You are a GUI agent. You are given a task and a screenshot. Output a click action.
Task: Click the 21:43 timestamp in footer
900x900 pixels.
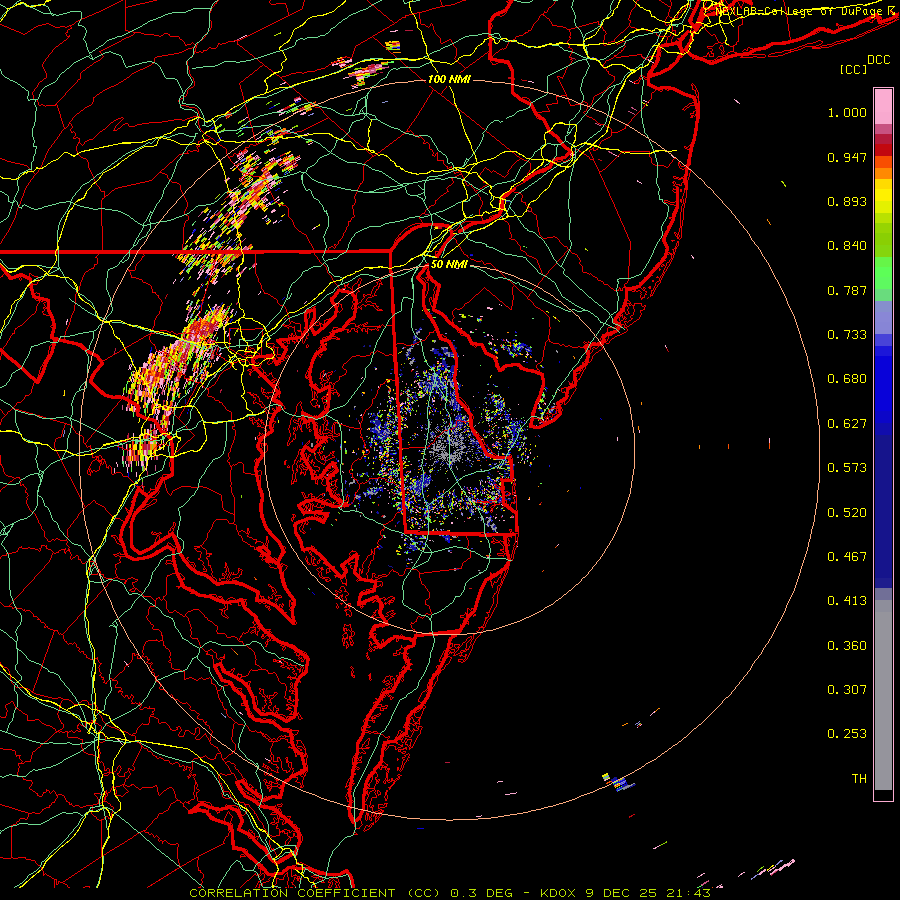pyautogui.click(x=688, y=893)
